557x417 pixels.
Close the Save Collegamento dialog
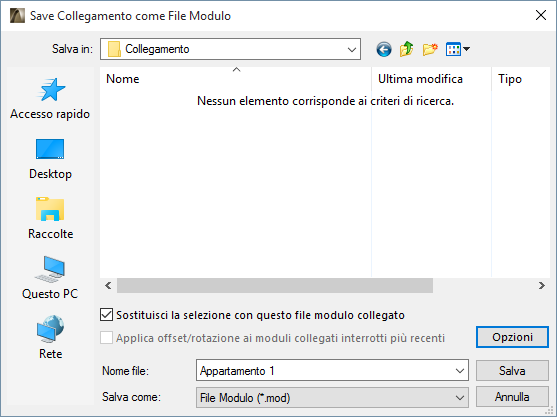[541, 15]
